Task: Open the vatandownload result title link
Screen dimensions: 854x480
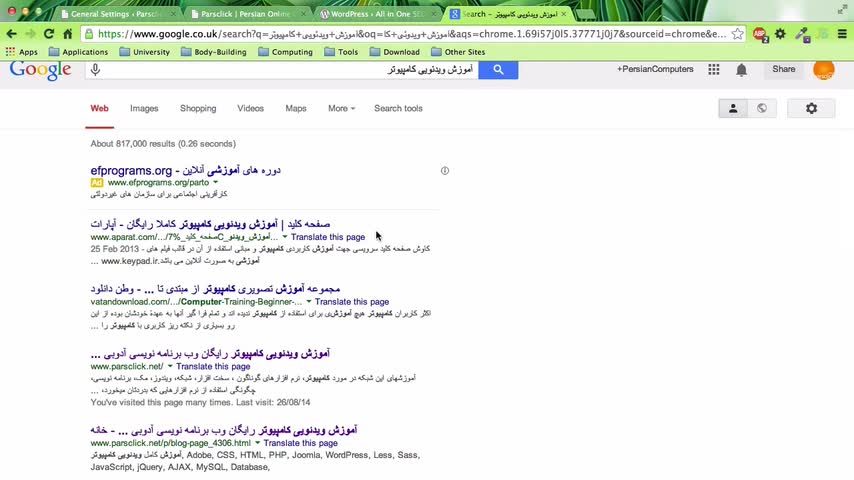Action: 215,289
